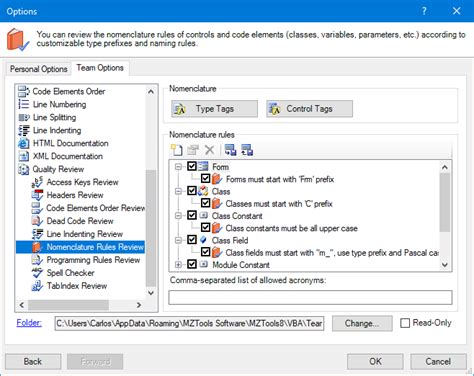
Task: Click the Programming Rules Review icon
Action: 37,260
